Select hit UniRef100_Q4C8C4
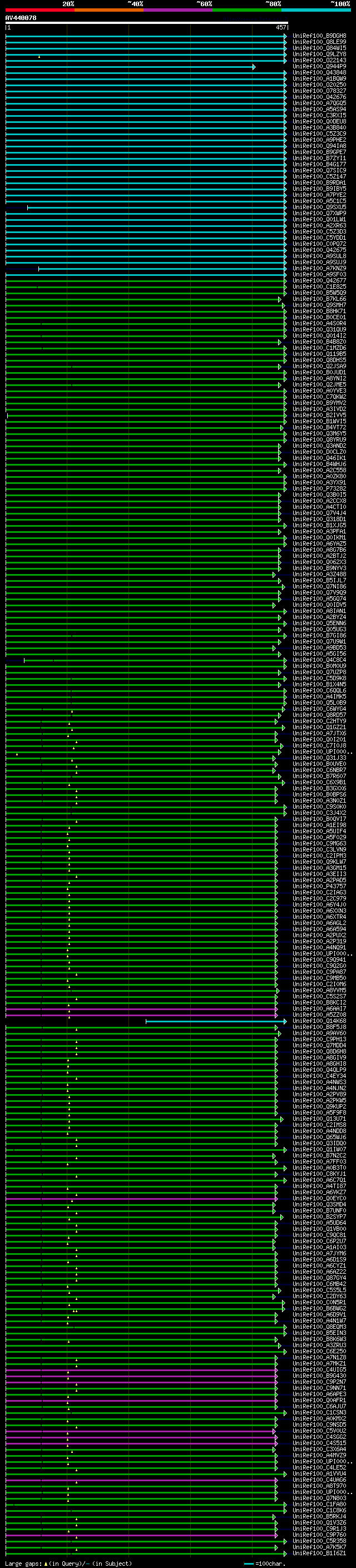The width and height of the screenshot is (356, 1568). click(319, 660)
